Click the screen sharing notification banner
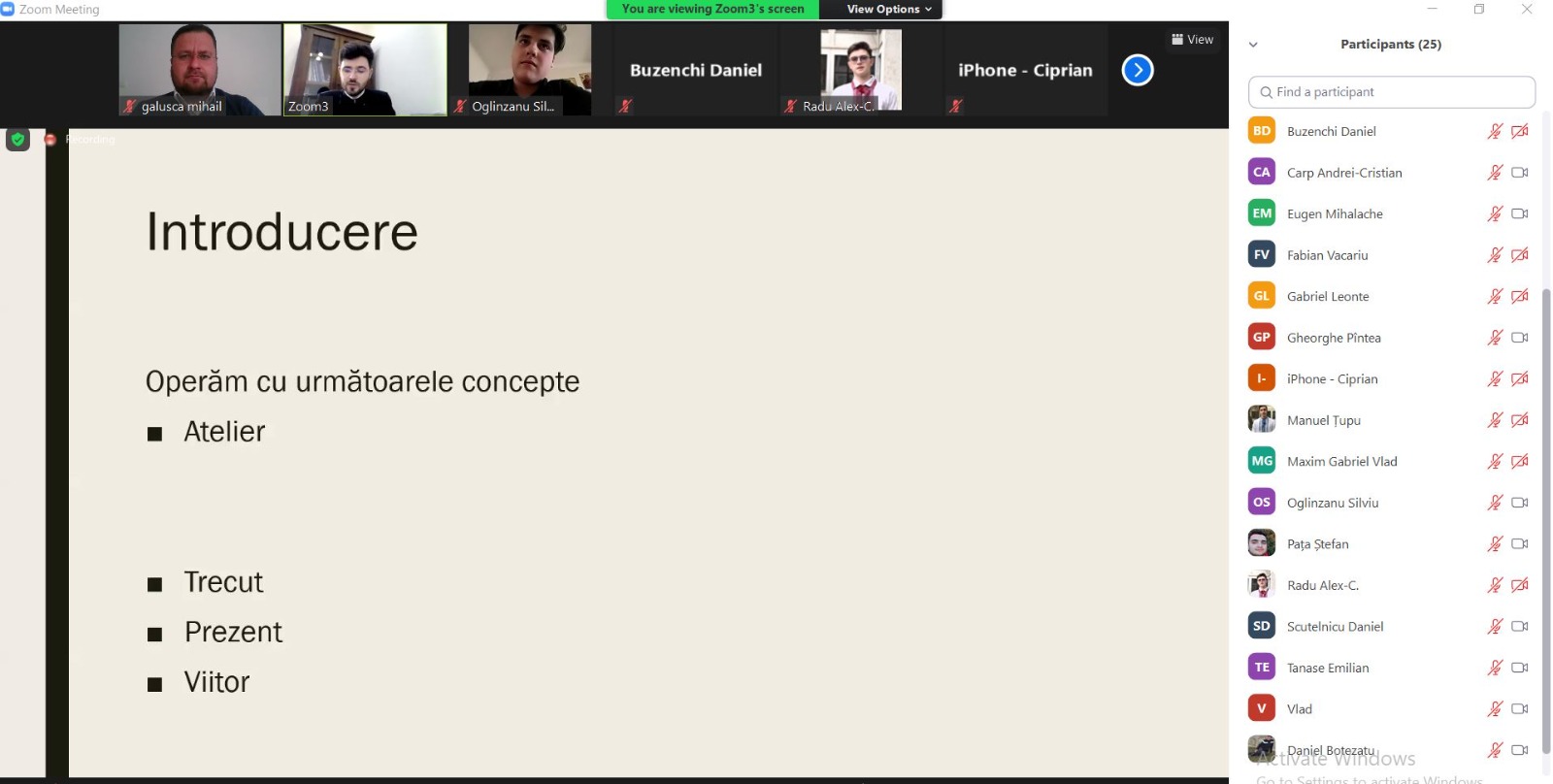The width and height of the screenshot is (1553, 784). point(712,9)
